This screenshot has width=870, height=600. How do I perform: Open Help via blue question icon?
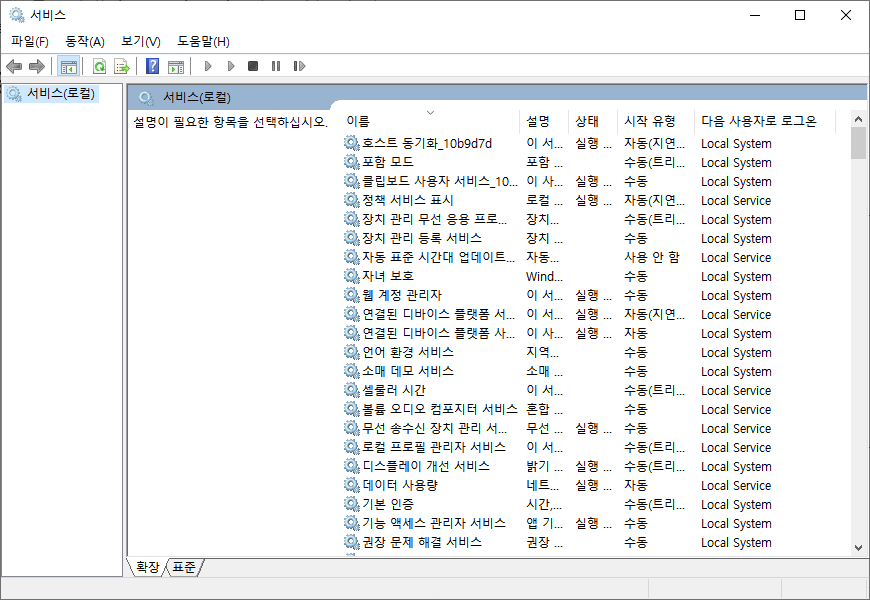click(152, 67)
